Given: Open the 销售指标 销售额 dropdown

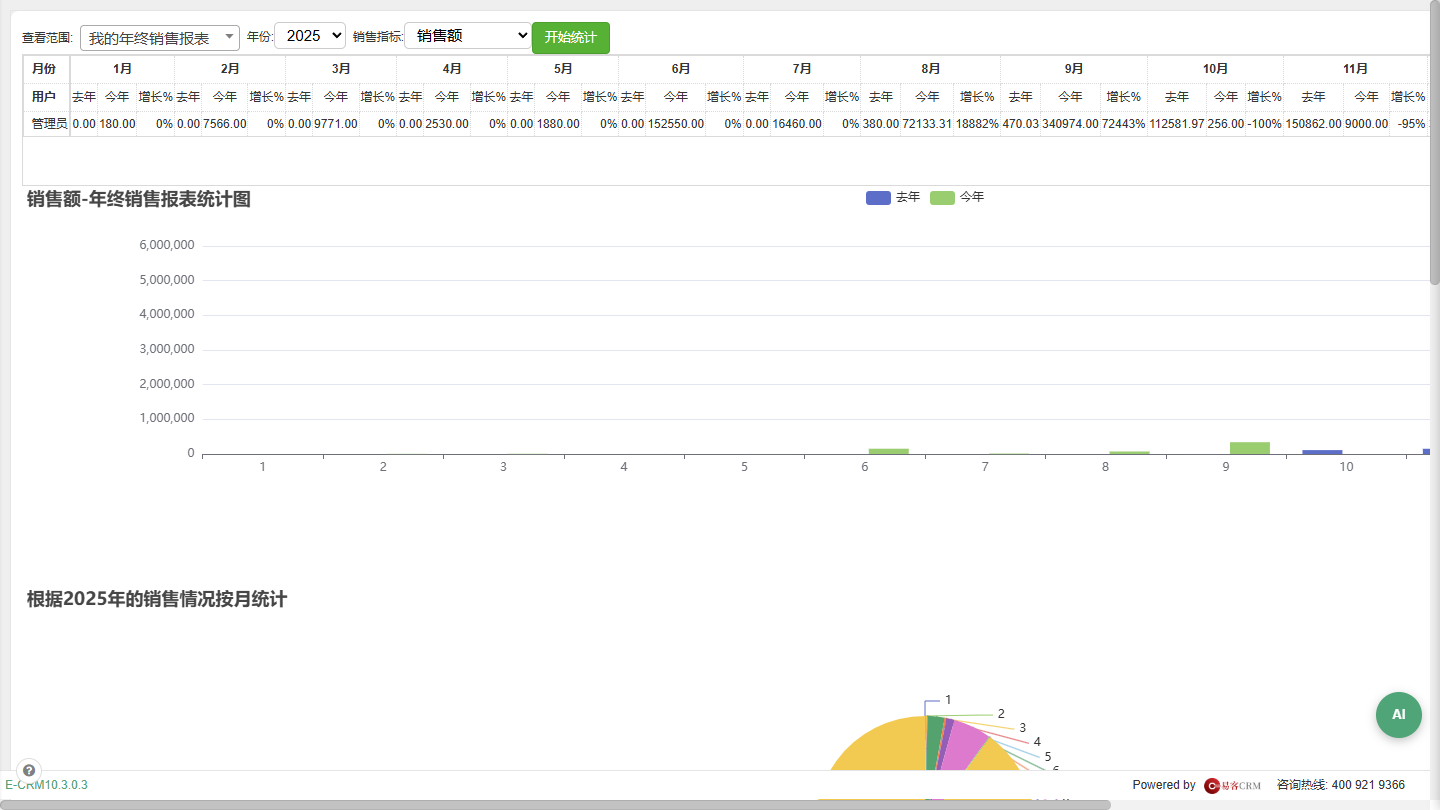Looking at the screenshot, I should pos(468,35).
